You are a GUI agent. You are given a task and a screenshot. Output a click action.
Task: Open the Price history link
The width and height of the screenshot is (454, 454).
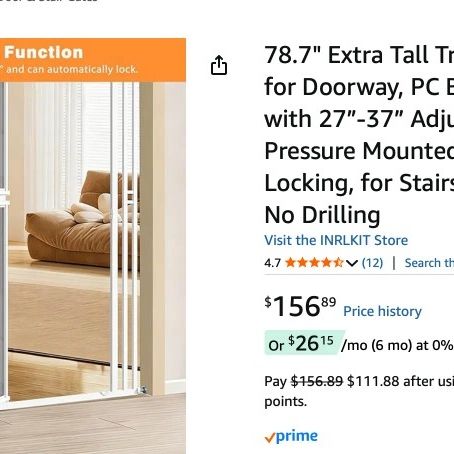(x=382, y=311)
